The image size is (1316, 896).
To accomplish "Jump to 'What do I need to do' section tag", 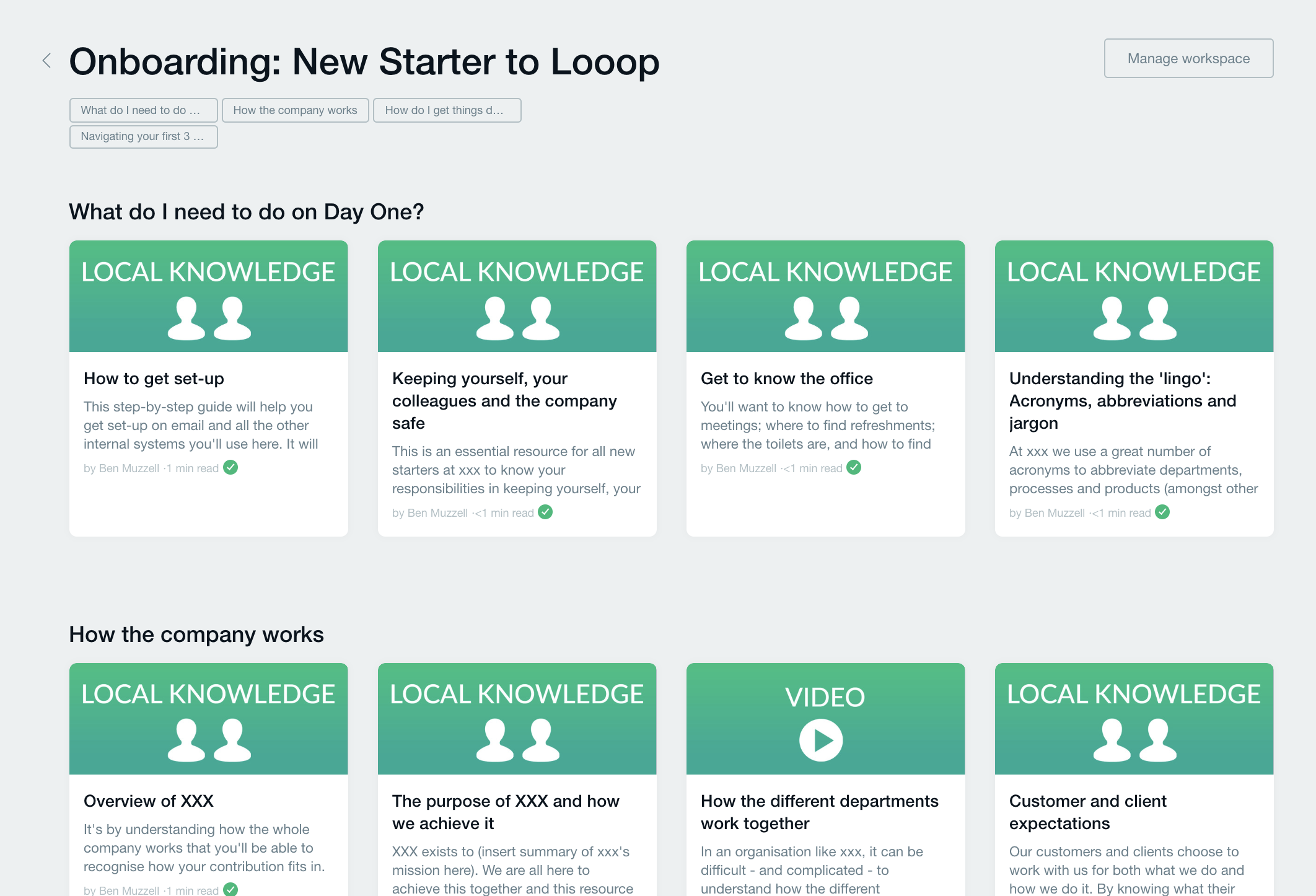I will pos(143,110).
